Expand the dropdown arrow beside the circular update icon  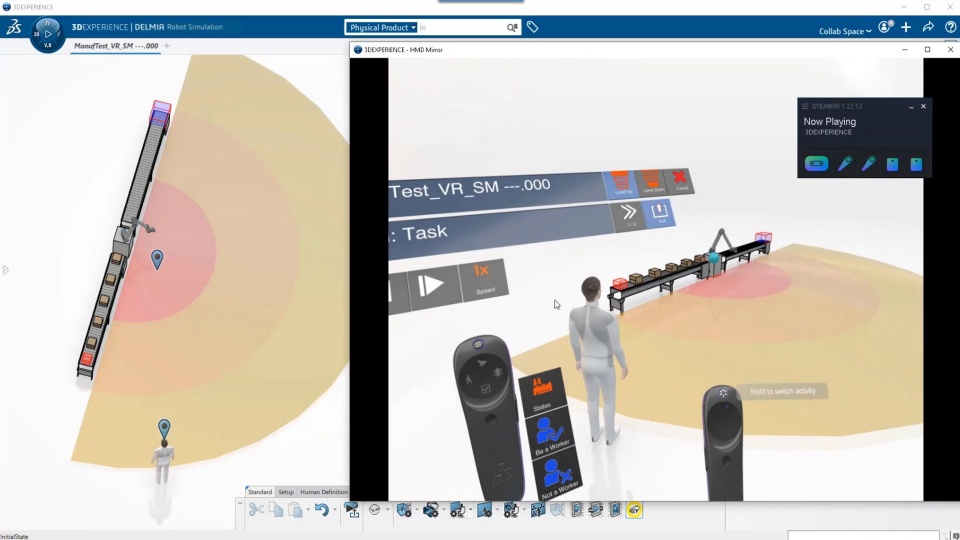387,510
